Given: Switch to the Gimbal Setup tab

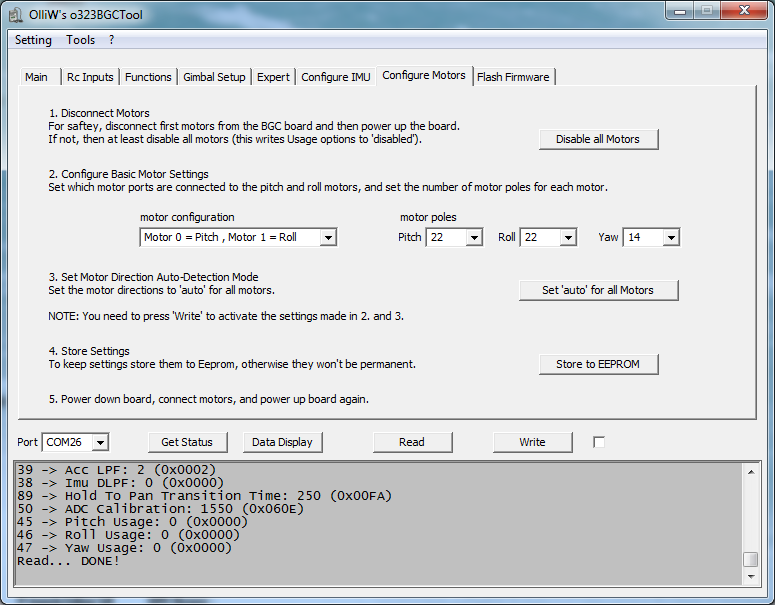Looking at the screenshot, I should pyautogui.click(x=214, y=77).
